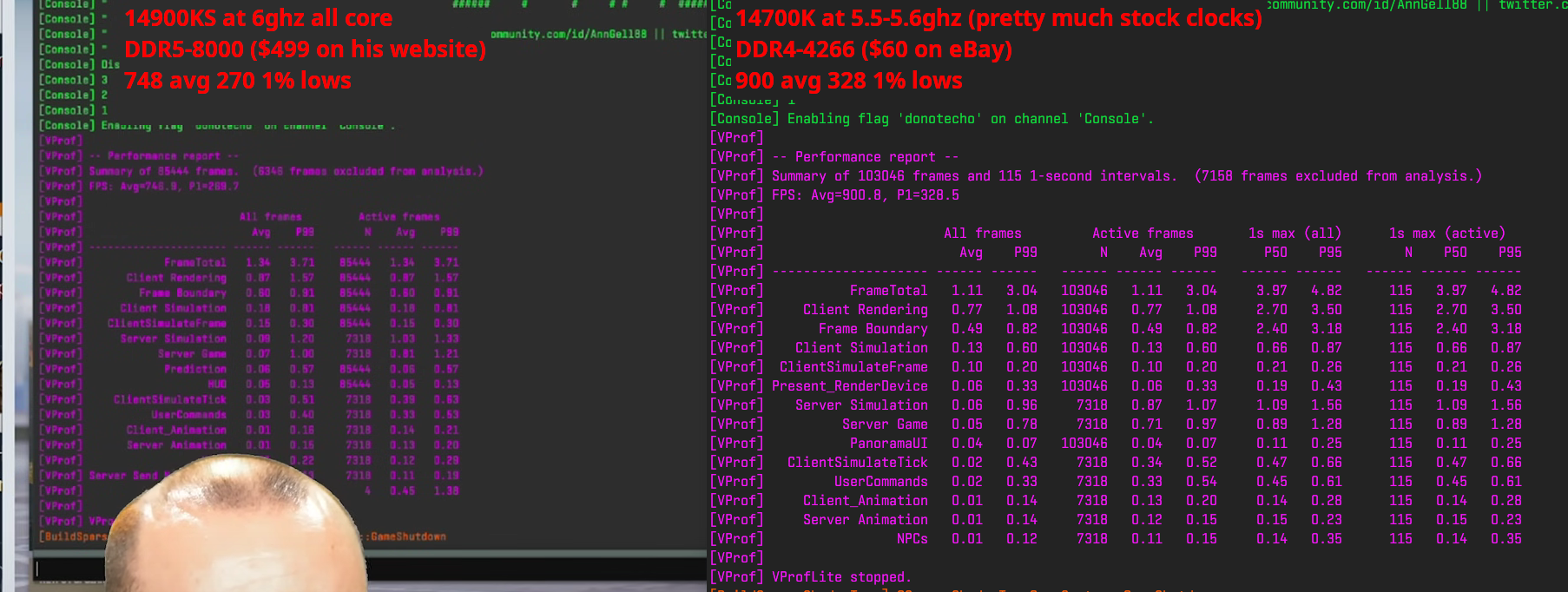The height and width of the screenshot is (592, 1568).
Task: Select caption '900 avg 328 1% lows'
Action: pos(848,81)
